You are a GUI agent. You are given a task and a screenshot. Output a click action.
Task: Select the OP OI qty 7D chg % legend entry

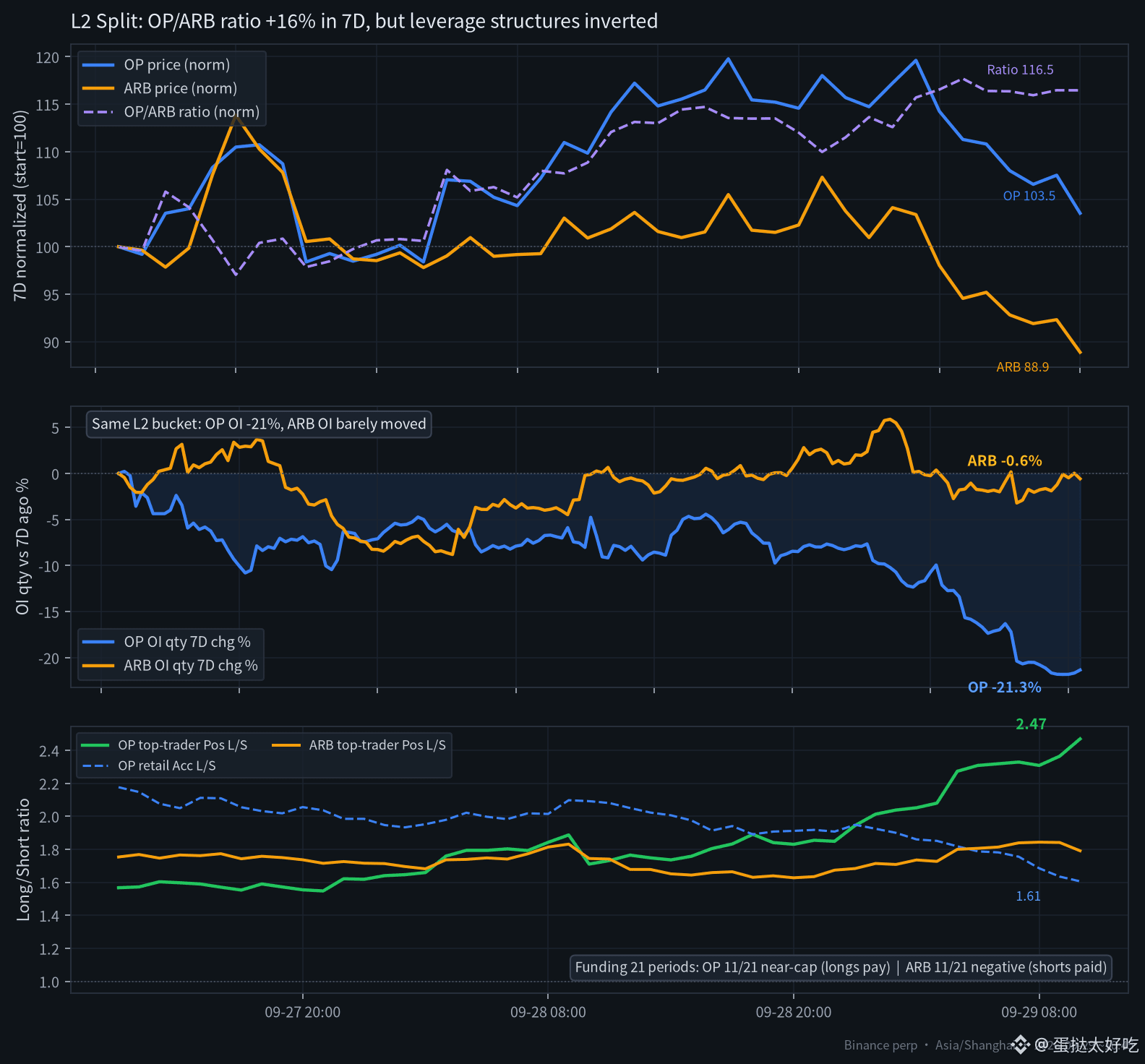coord(166,642)
